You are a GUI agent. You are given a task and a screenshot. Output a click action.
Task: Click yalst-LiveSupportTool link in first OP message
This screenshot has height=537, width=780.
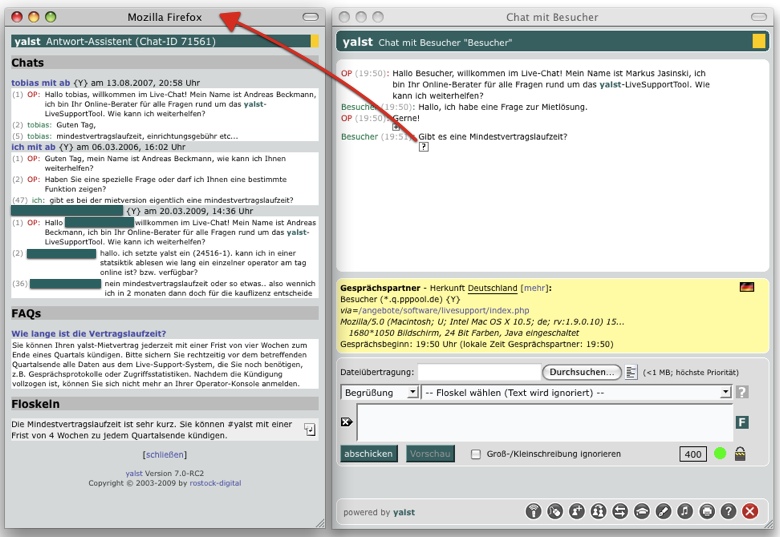(654, 85)
